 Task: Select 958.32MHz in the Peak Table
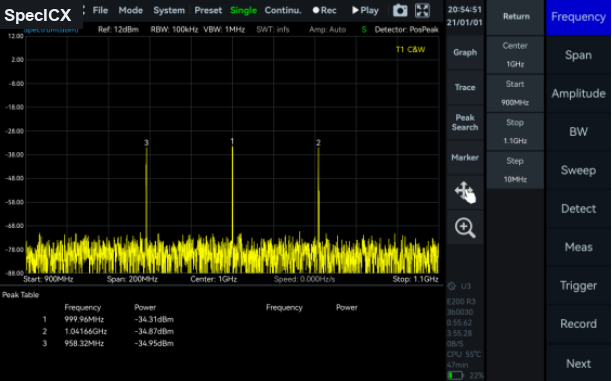click(x=84, y=344)
